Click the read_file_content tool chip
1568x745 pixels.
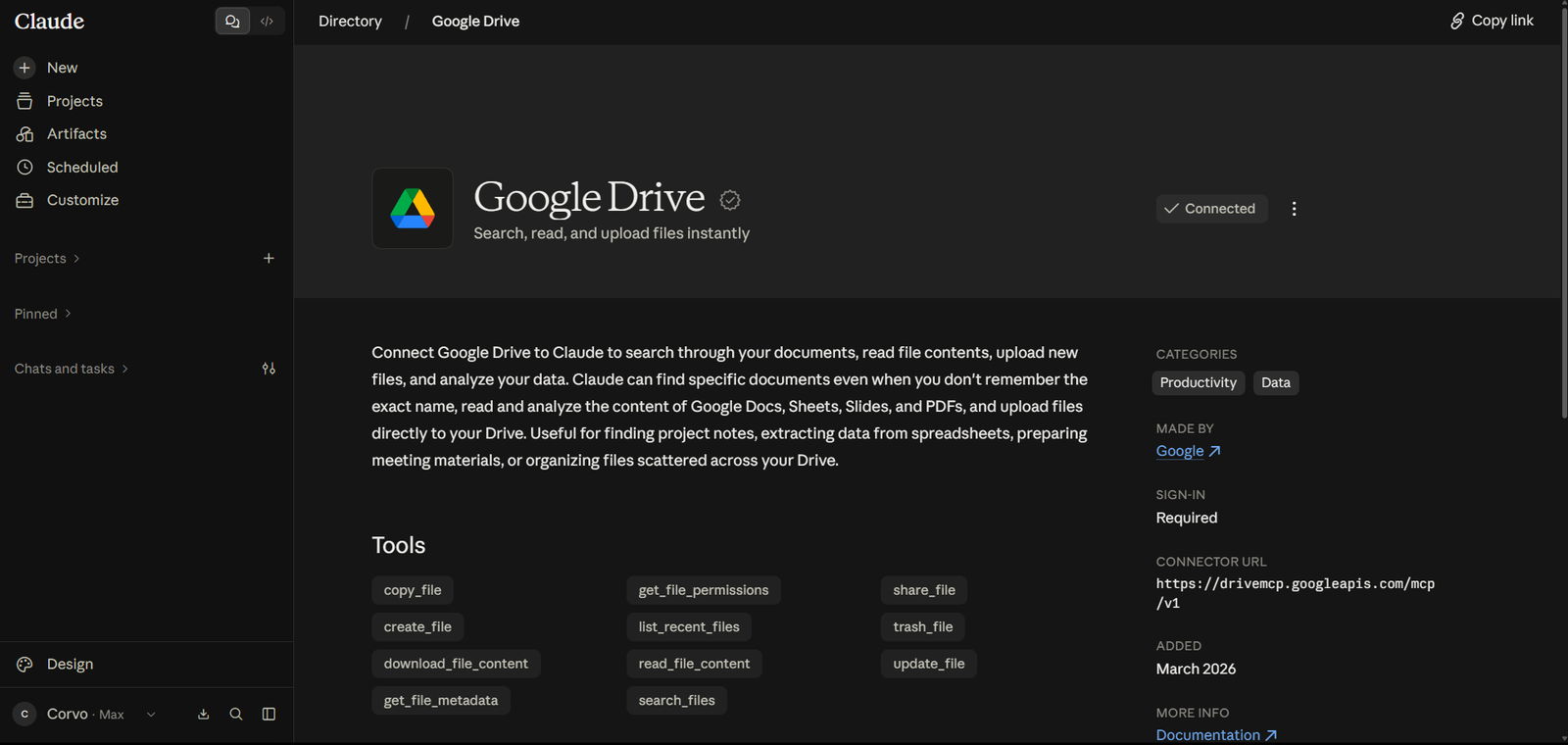click(x=694, y=664)
